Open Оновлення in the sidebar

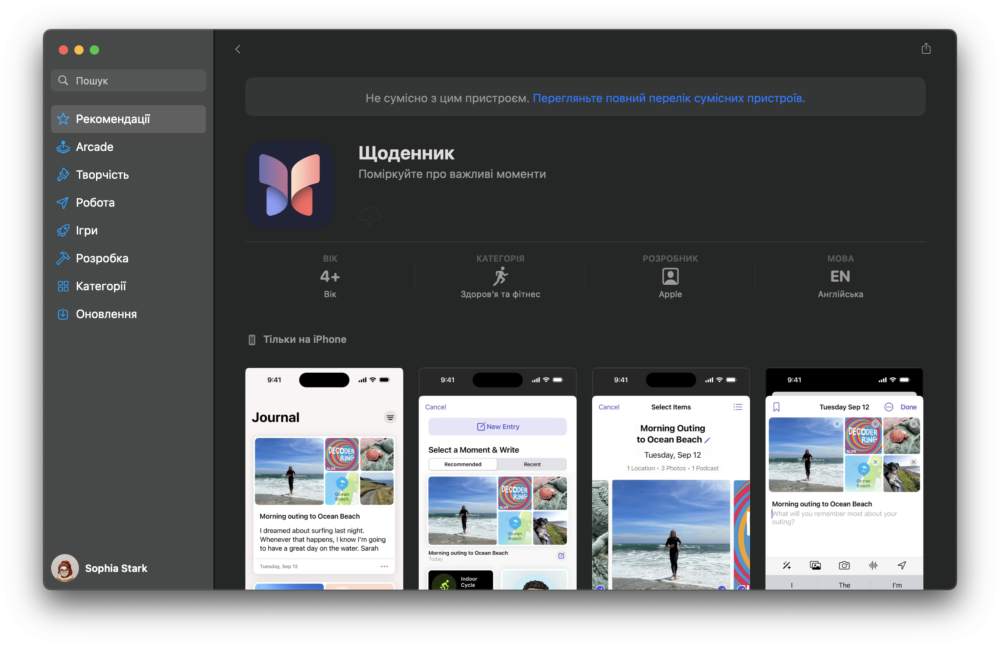(128, 314)
